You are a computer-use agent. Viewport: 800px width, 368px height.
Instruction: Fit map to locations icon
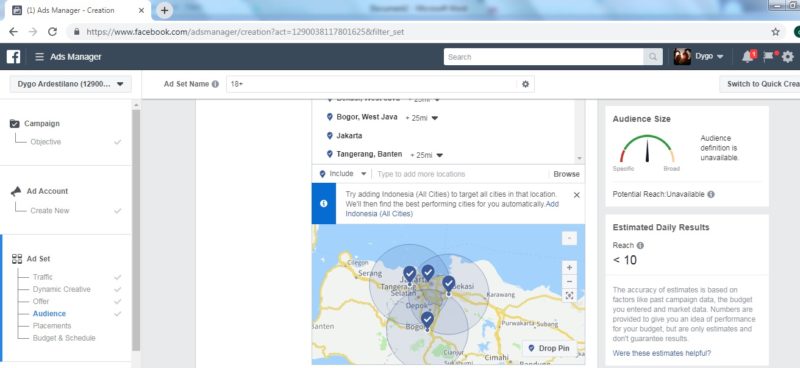(x=569, y=296)
